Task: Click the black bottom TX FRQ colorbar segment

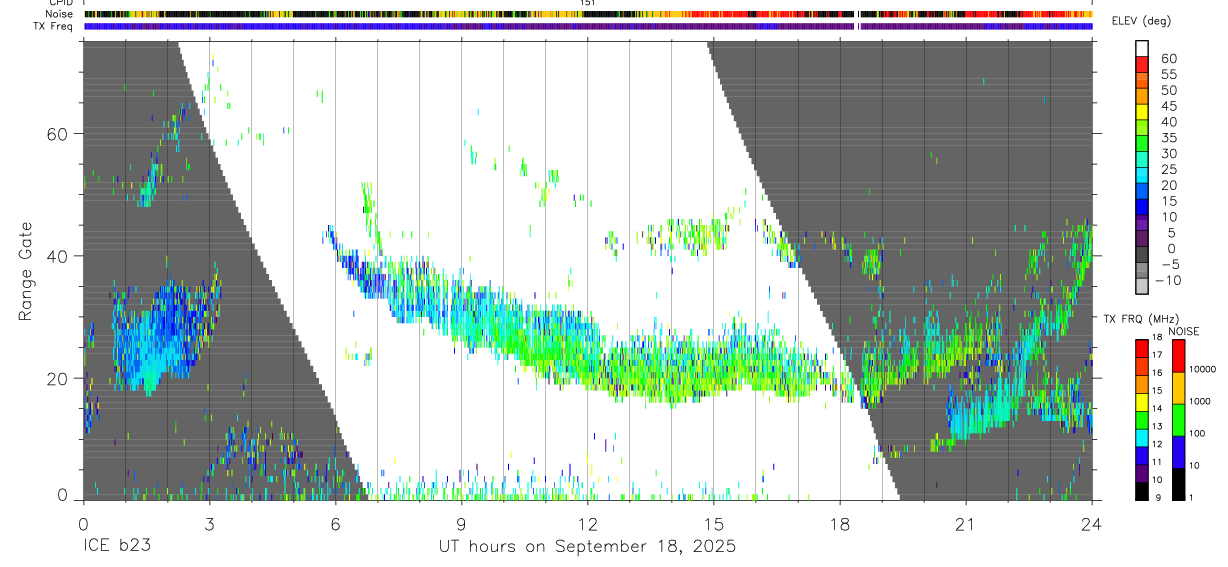Action: pyautogui.click(x=1142, y=491)
